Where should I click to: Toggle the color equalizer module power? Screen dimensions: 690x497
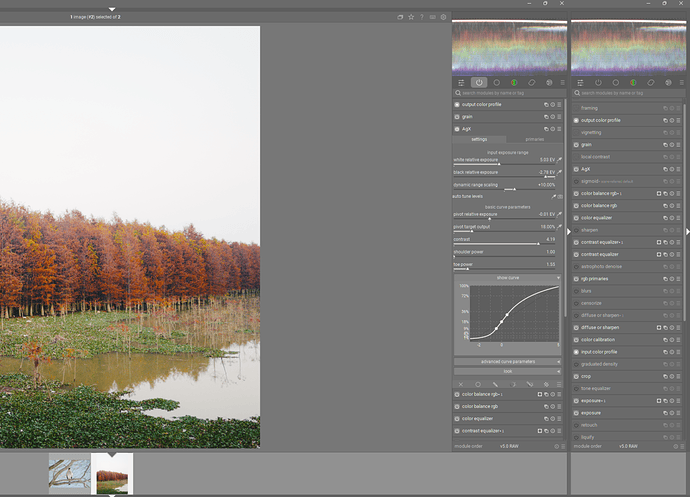tap(457, 418)
